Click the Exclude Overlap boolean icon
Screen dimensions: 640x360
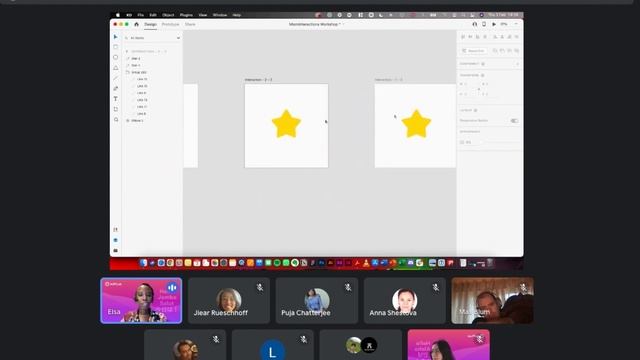coord(517,51)
